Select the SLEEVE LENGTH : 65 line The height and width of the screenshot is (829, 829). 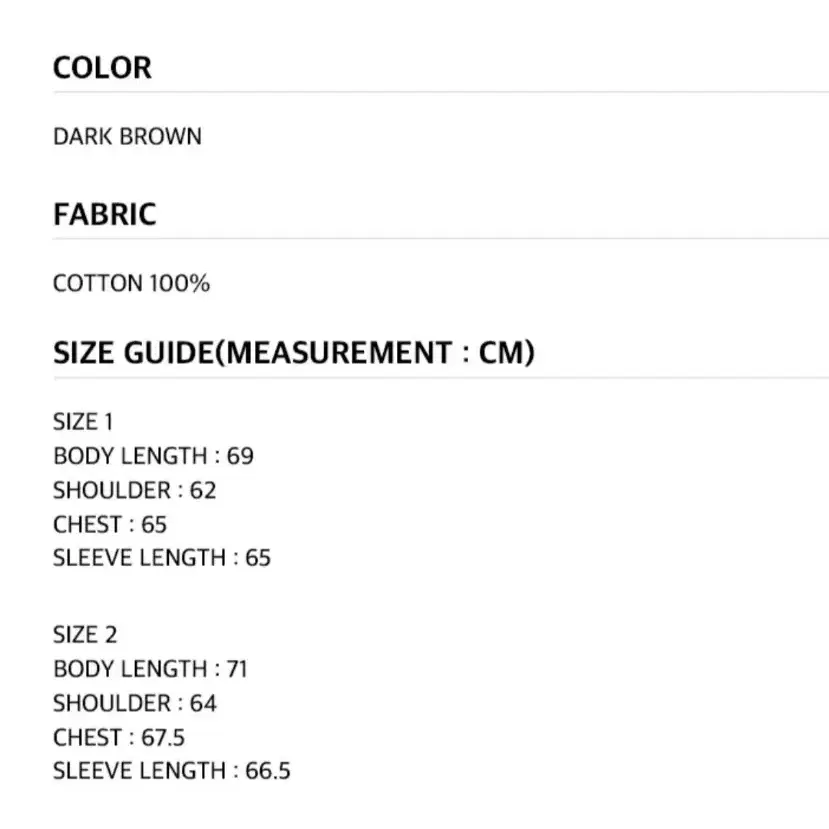[162, 558]
